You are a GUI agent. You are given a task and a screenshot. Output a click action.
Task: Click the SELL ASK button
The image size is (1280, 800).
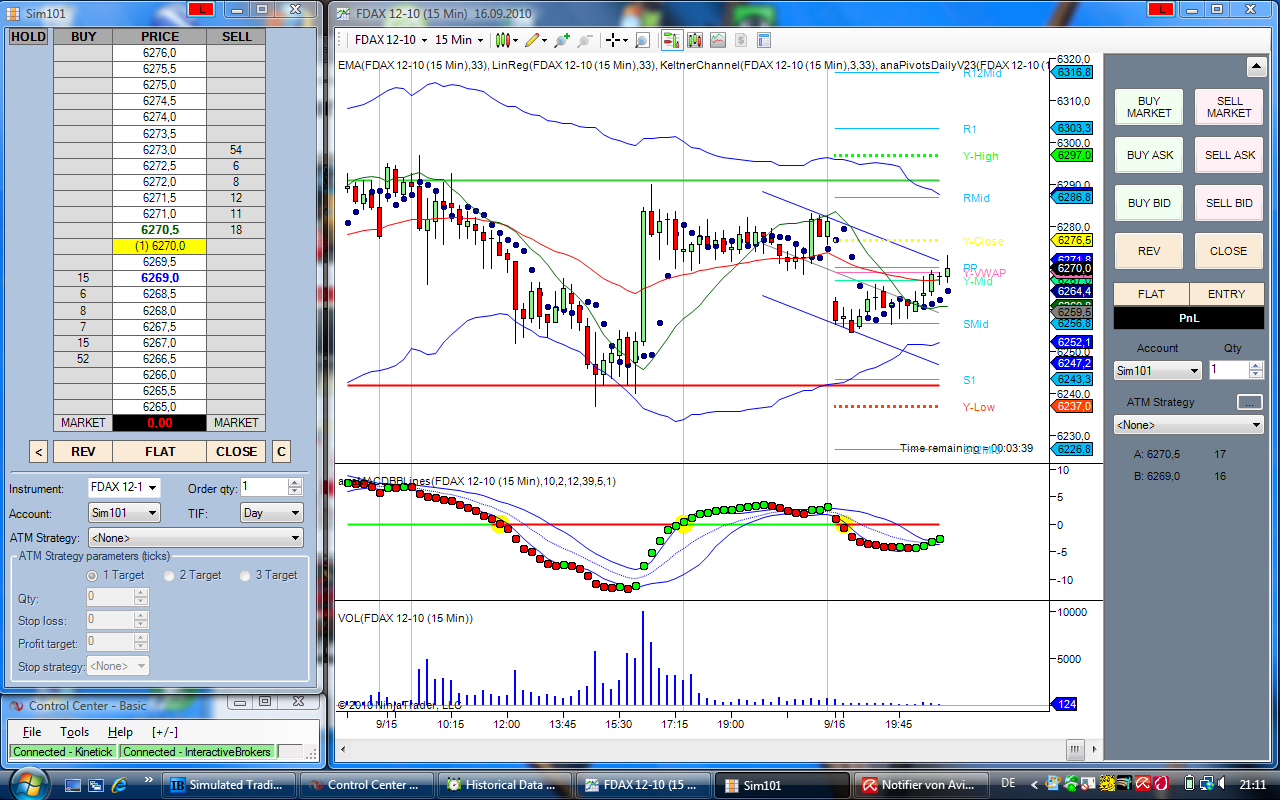[x=1229, y=155]
